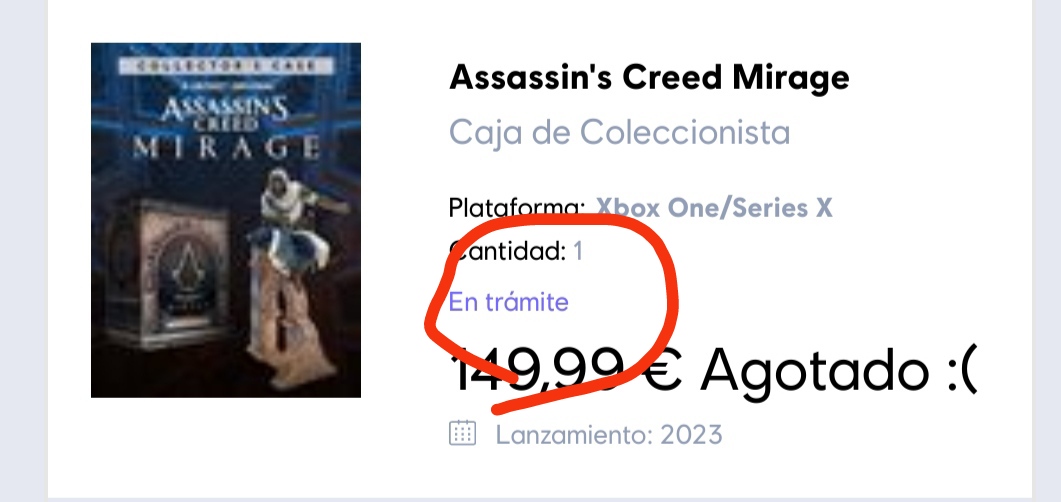
Task: Click the quantity value 1 after Cantidad
Action: [x=578, y=252]
